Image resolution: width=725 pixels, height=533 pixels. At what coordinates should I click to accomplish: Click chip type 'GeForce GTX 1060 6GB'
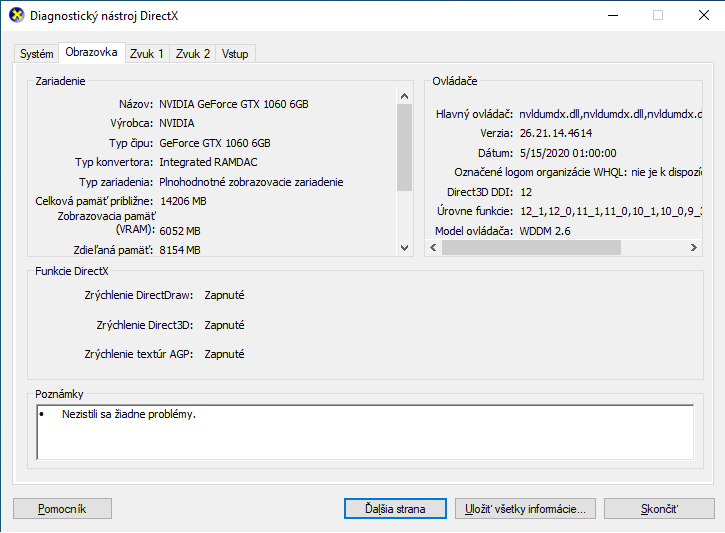(215, 143)
